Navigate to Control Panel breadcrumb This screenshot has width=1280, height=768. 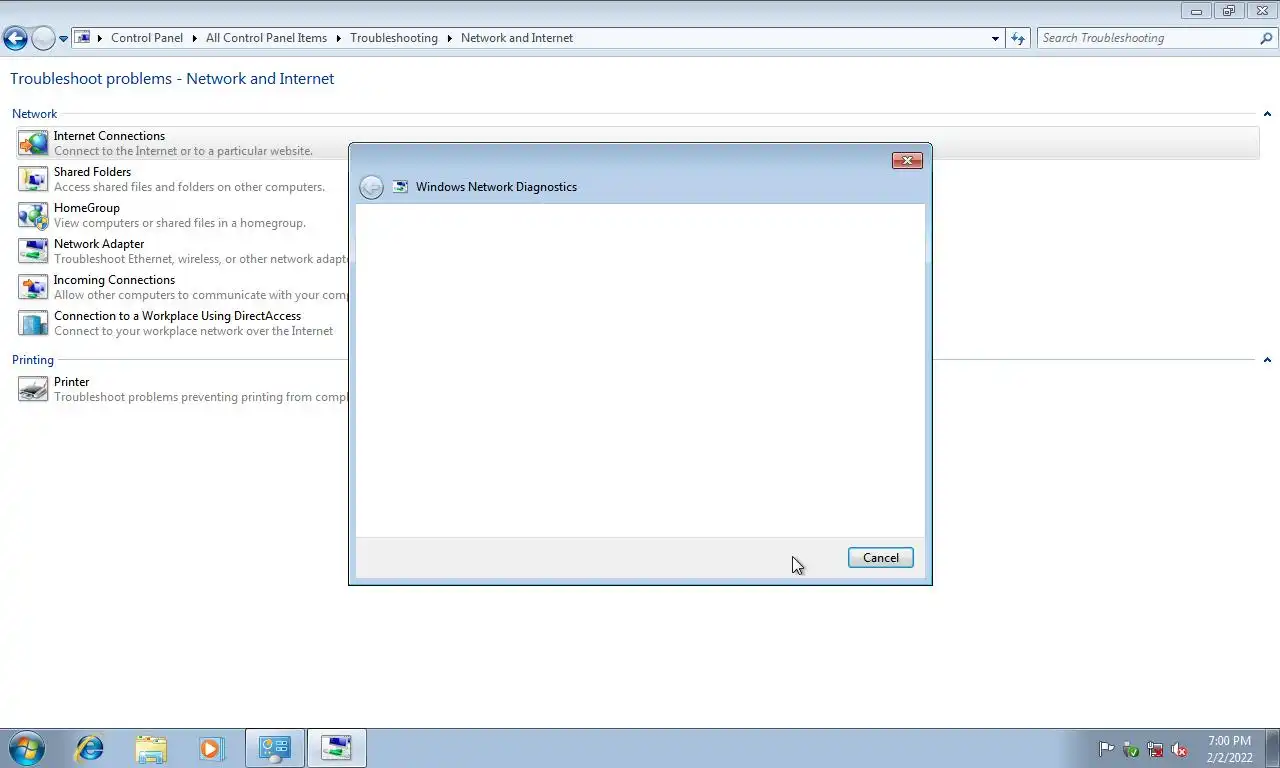coord(147,38)
